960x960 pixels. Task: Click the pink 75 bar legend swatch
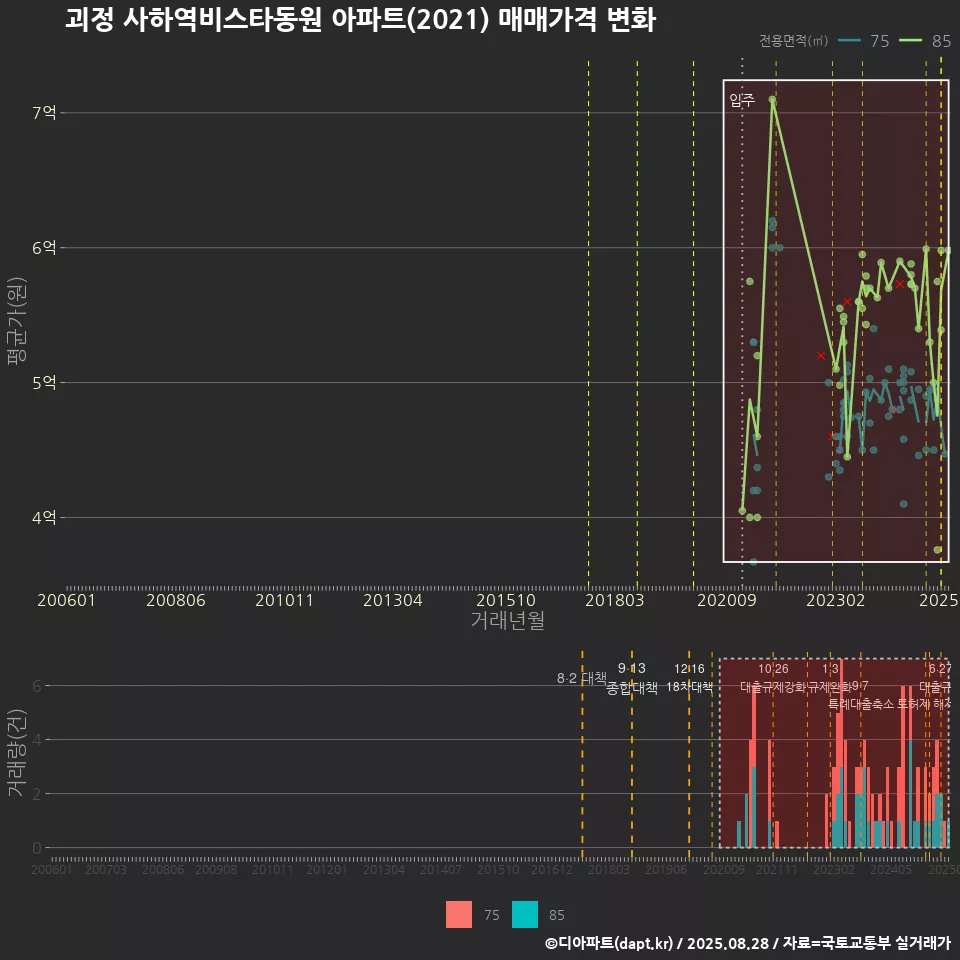[459, 914]
